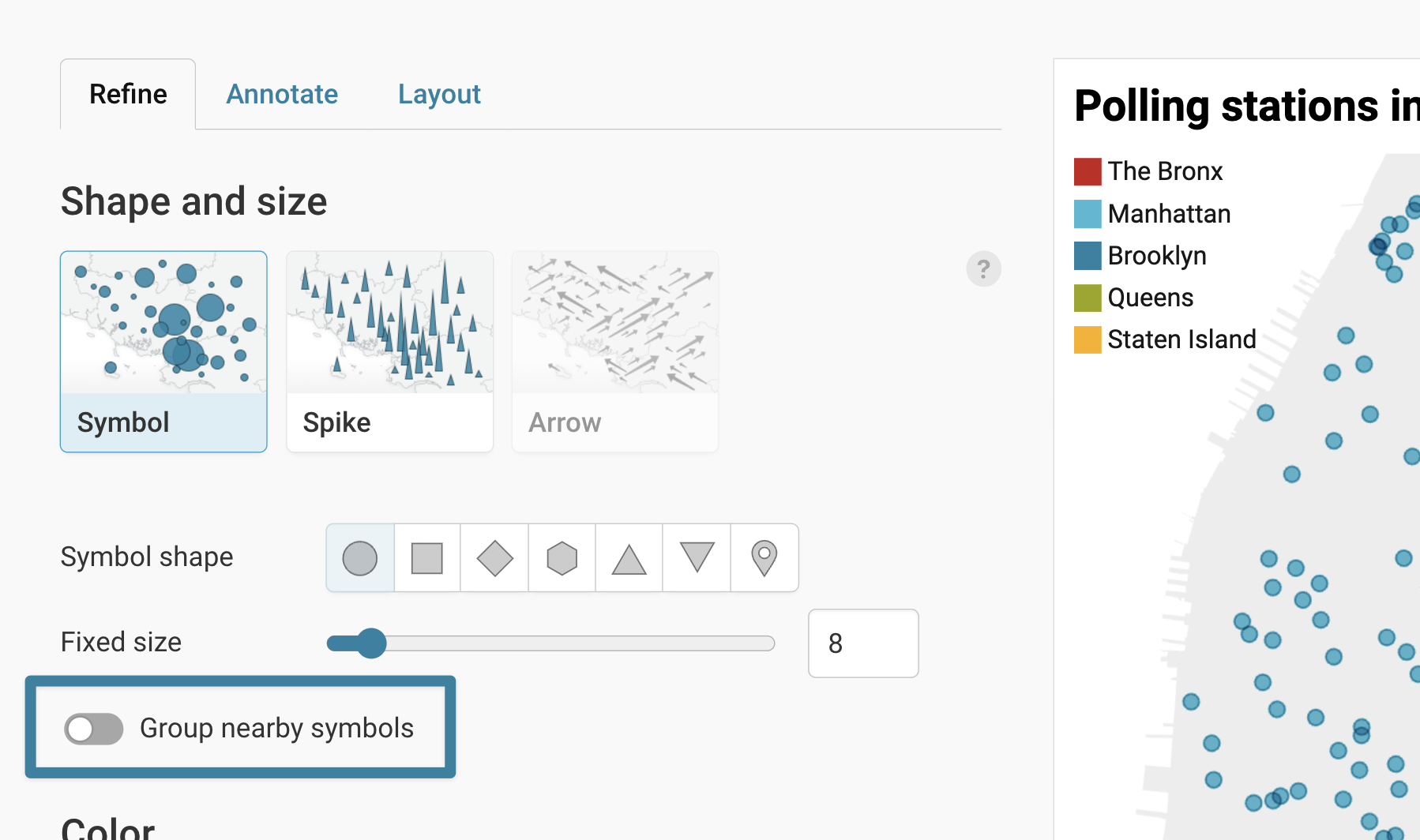Click the Staten Island orange legend swatch
Screen dimensions: 1420x840
1088,339
